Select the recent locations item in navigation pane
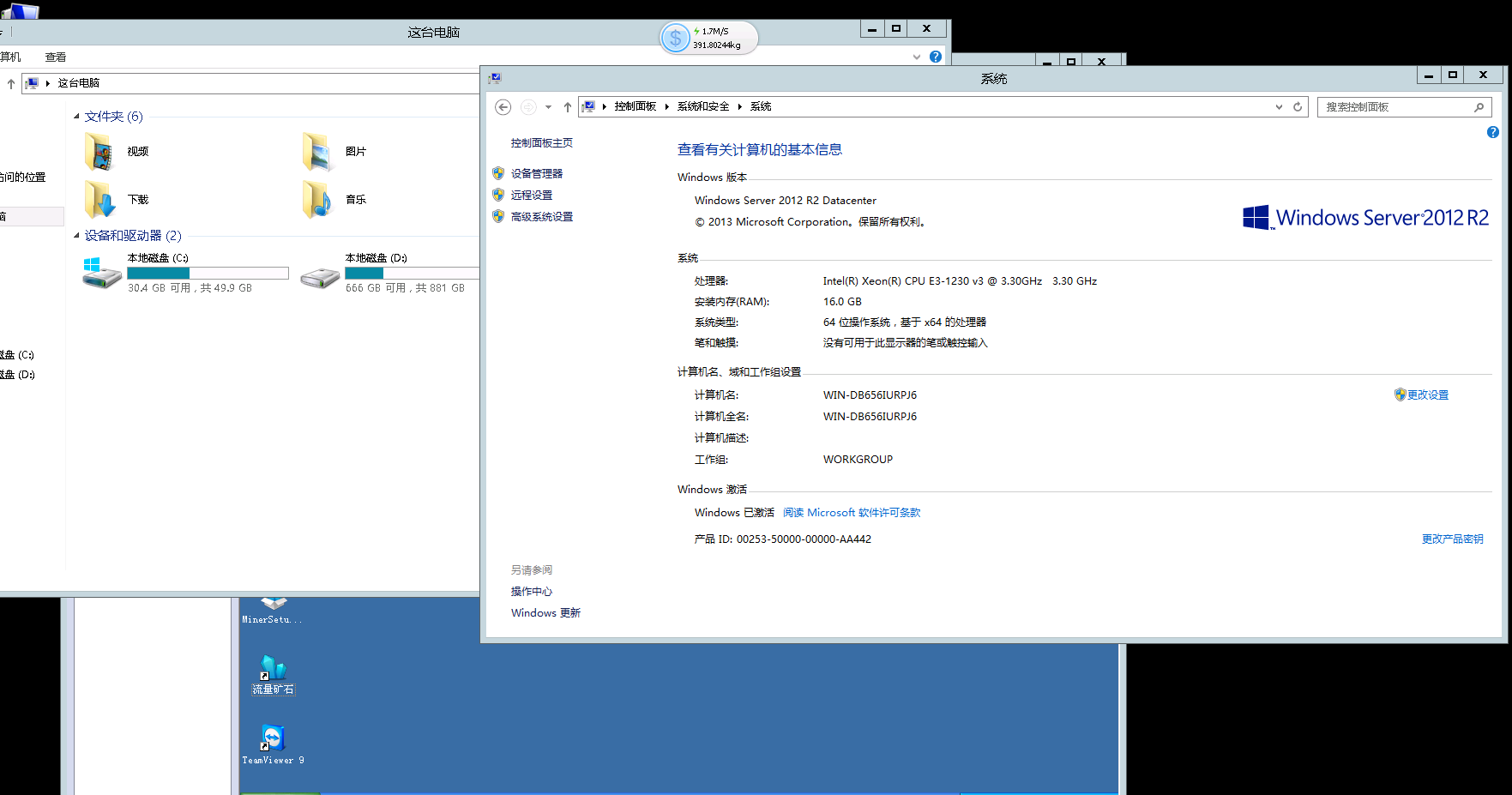The image size is (1512, 795). pyautogui.click(x=23, y=177)
